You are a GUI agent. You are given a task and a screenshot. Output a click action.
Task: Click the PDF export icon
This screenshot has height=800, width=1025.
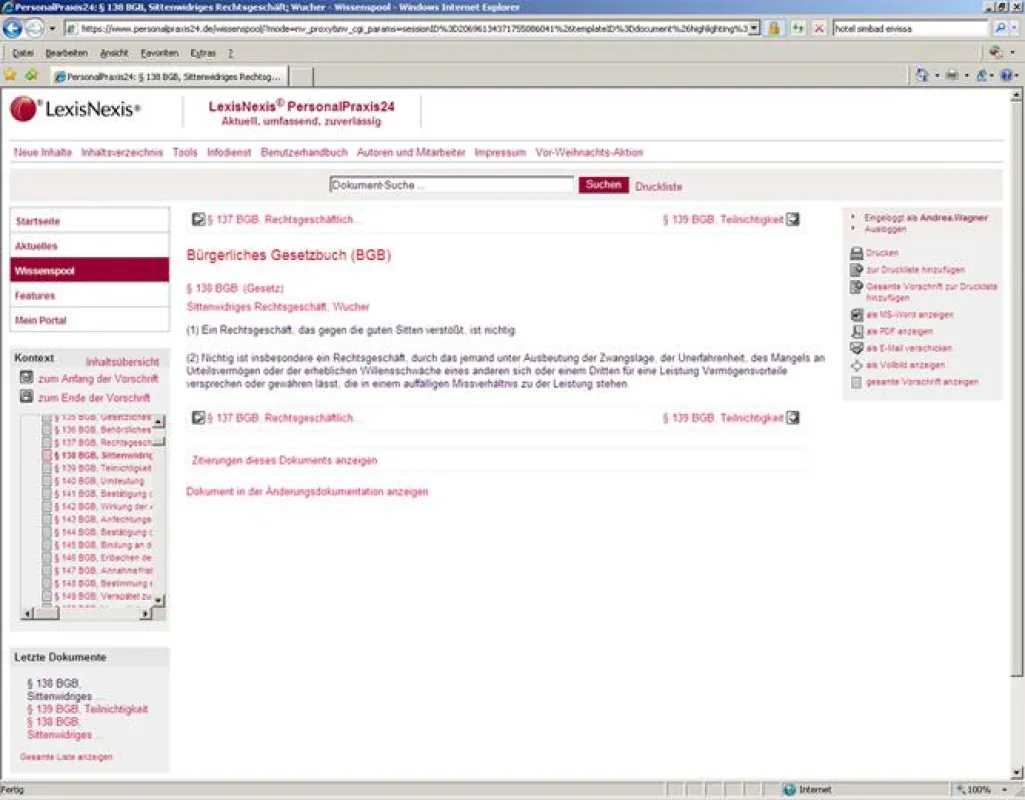pyautogui.click(x=856, y=331)
